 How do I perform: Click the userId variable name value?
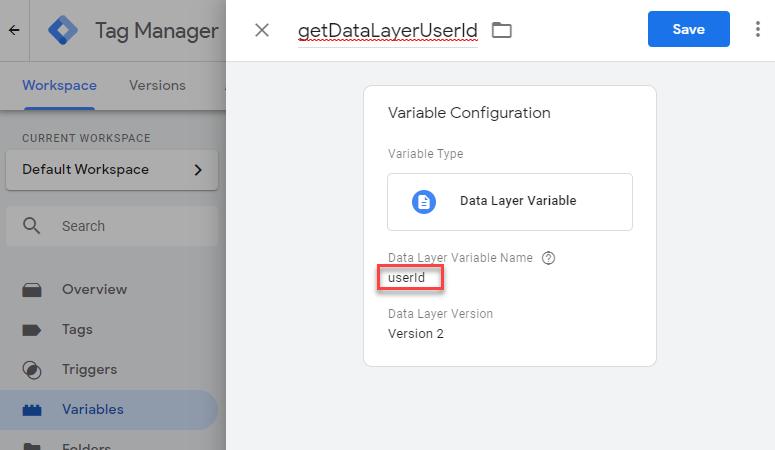pos(406,278)
